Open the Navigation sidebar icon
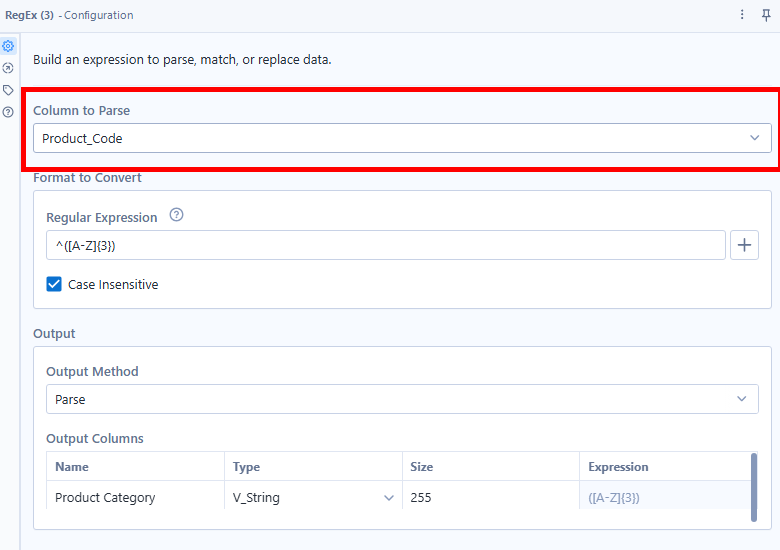Screen dimensions: 780x550 [8, 68]
